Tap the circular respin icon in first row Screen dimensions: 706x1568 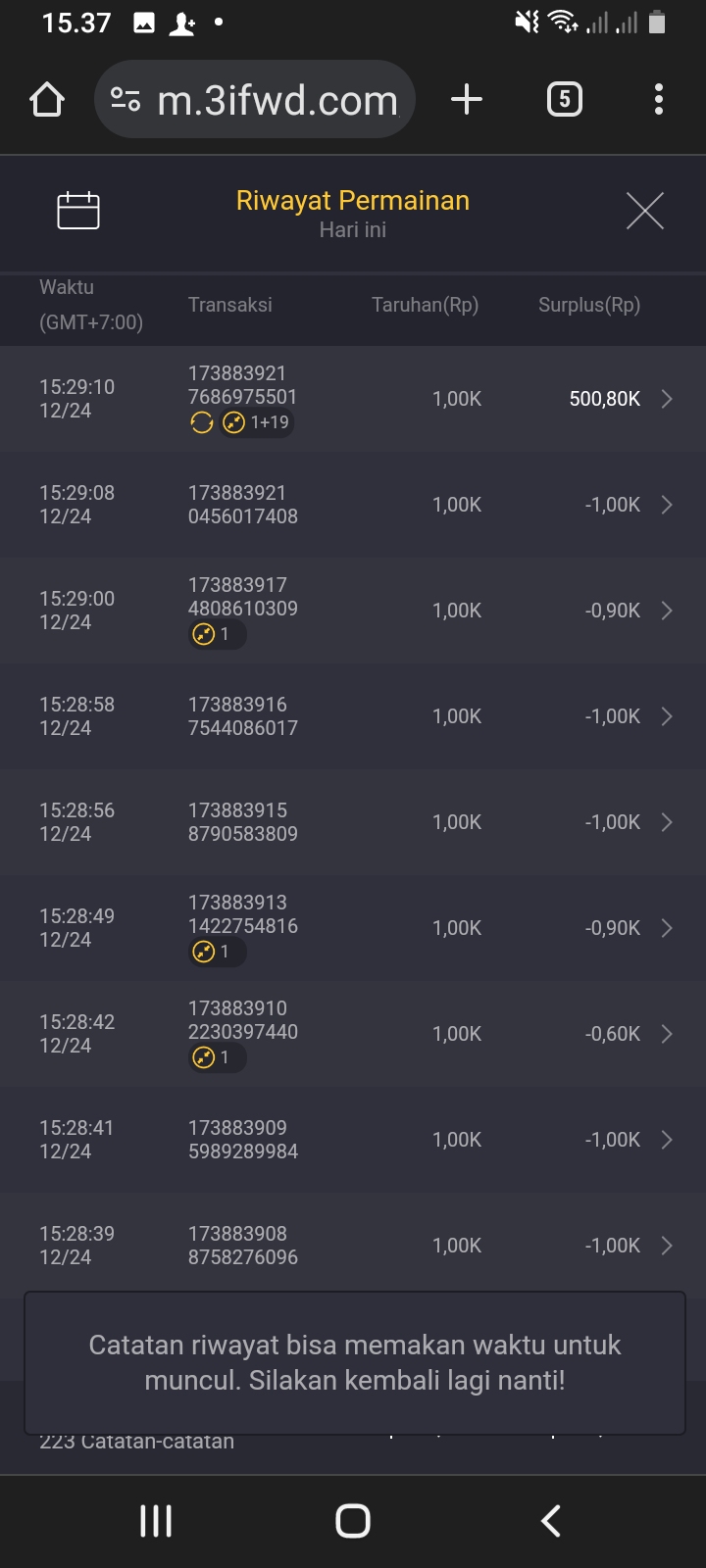coord(202,422)
